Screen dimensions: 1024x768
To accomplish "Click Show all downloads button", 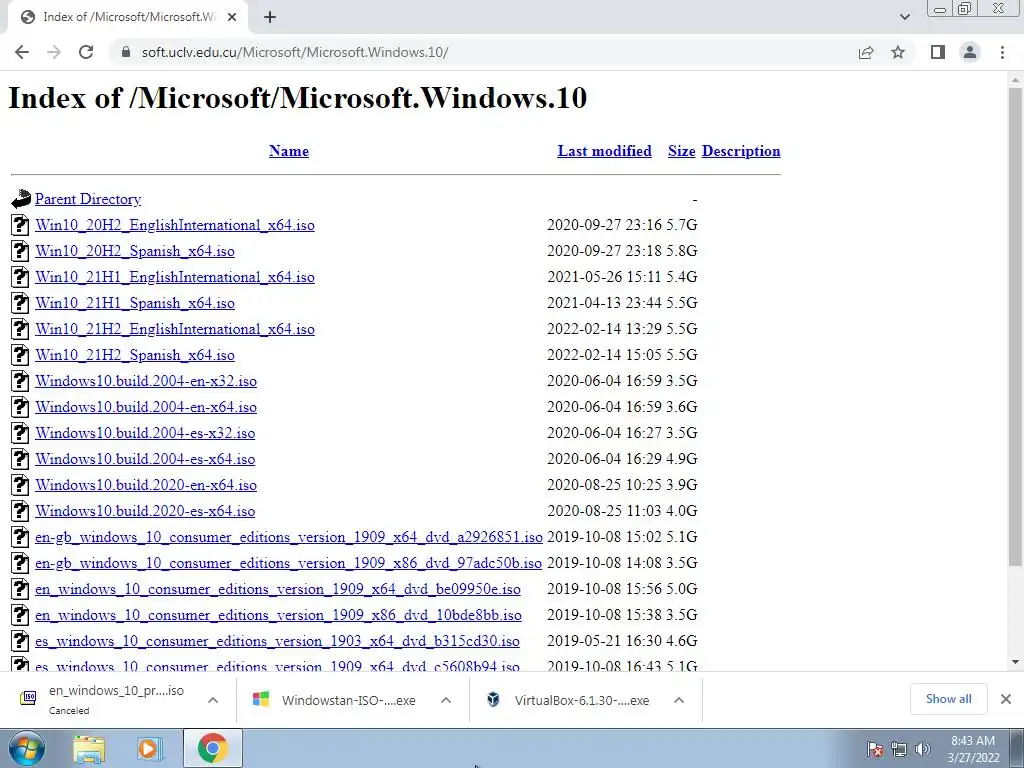I will coord(948,699).
